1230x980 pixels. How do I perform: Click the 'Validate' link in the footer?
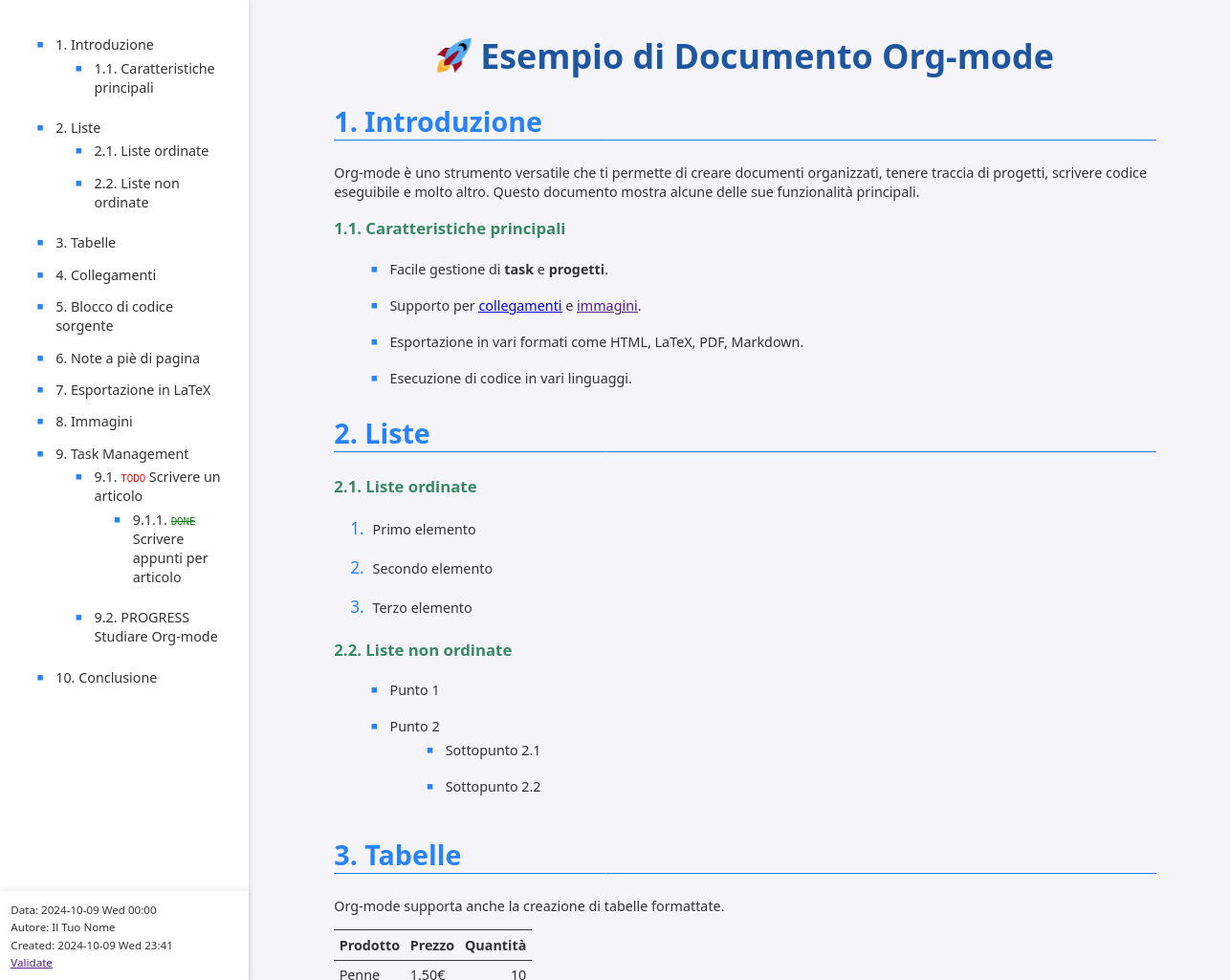click(32, 963)
